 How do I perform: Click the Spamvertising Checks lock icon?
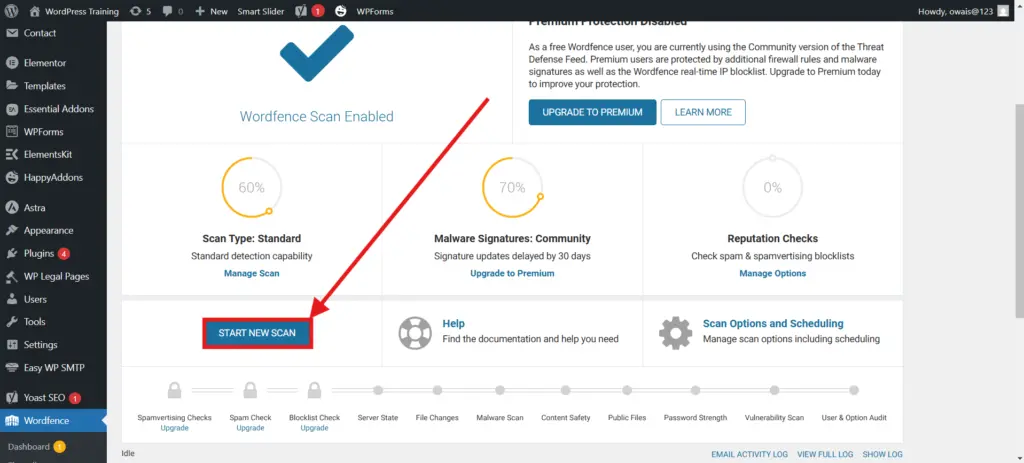174,391
